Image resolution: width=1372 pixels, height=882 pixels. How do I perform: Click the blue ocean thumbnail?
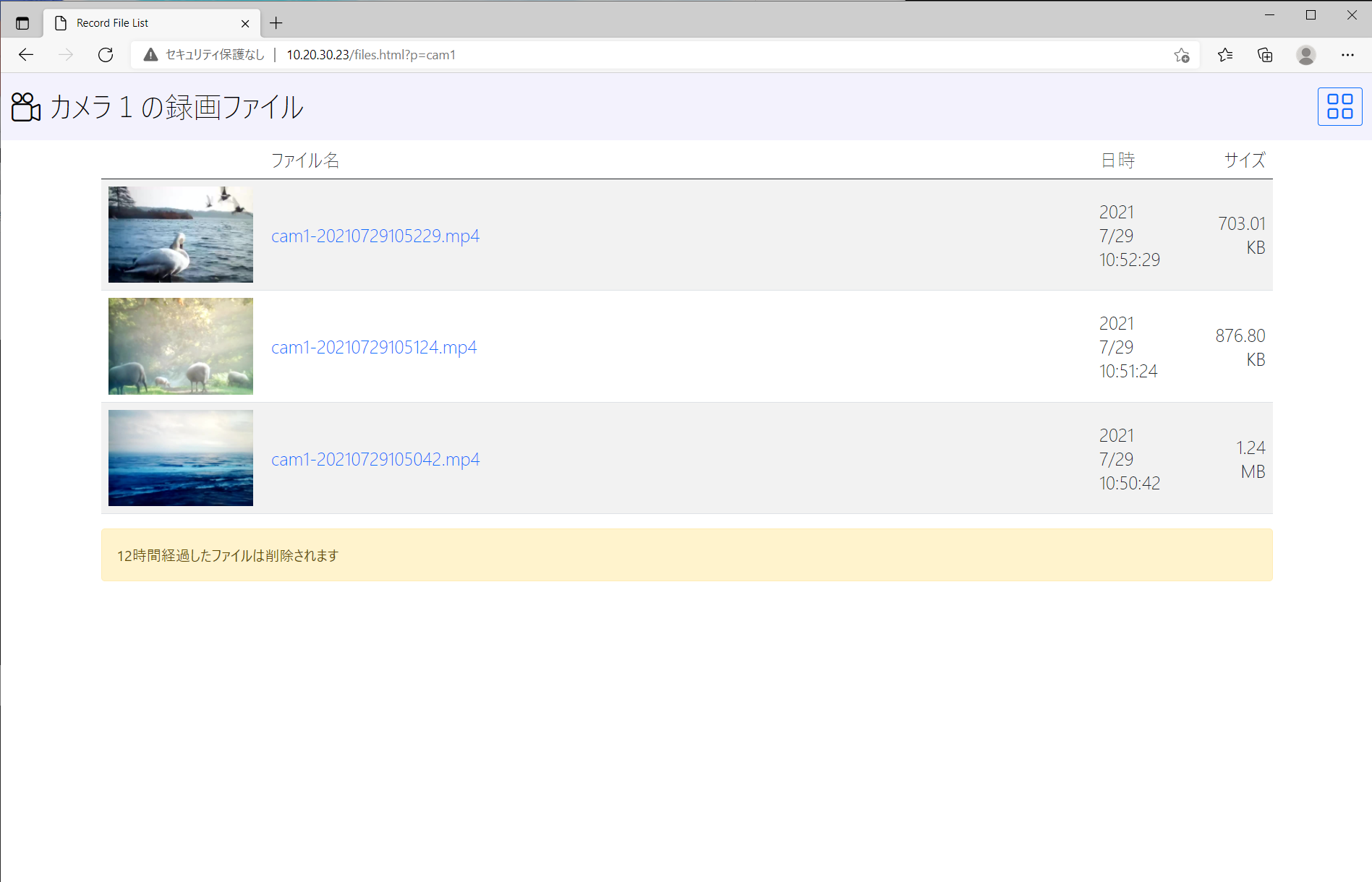click(181, 458)
